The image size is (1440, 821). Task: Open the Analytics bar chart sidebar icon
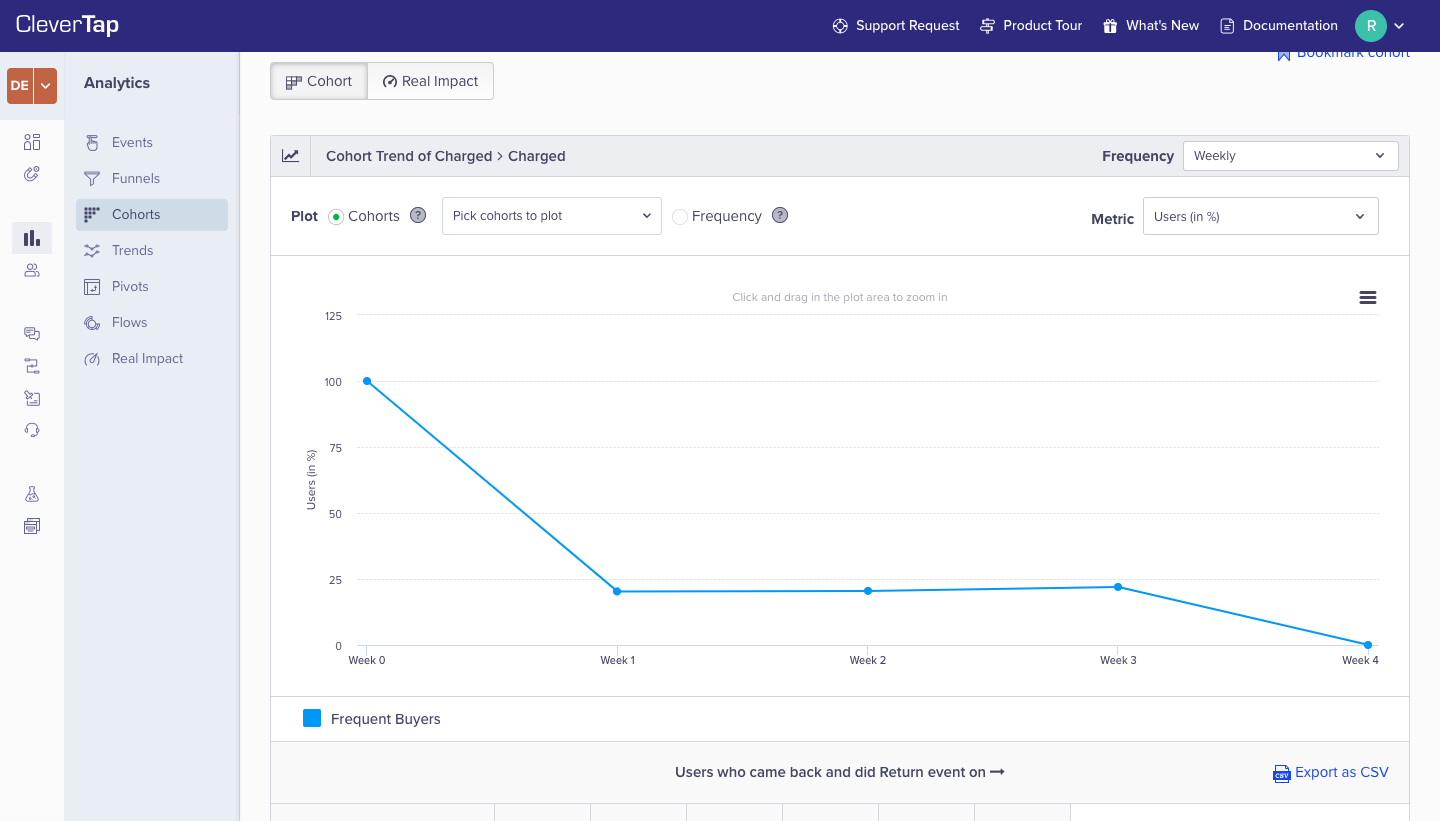[x=32, y=238]
